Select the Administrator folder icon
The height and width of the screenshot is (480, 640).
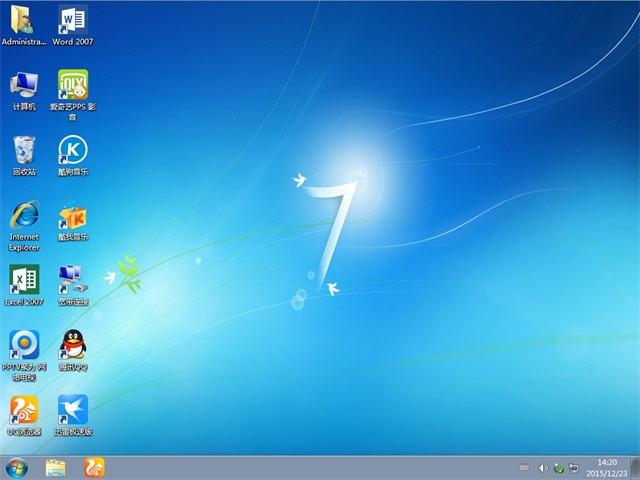(x=23, y=24)
